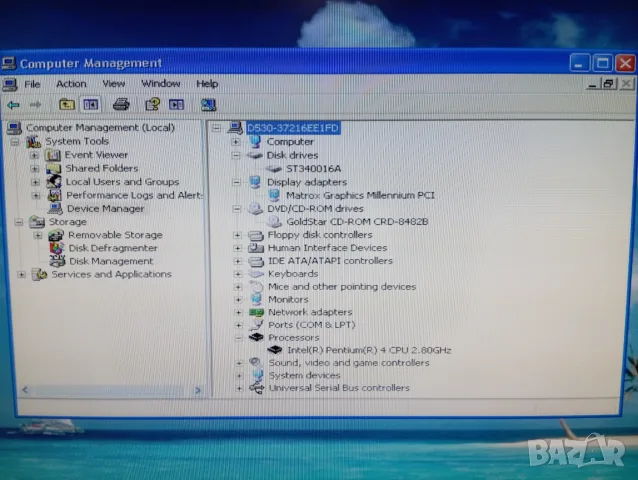Open Disk Management via its icon

click(x=57, y=261)
